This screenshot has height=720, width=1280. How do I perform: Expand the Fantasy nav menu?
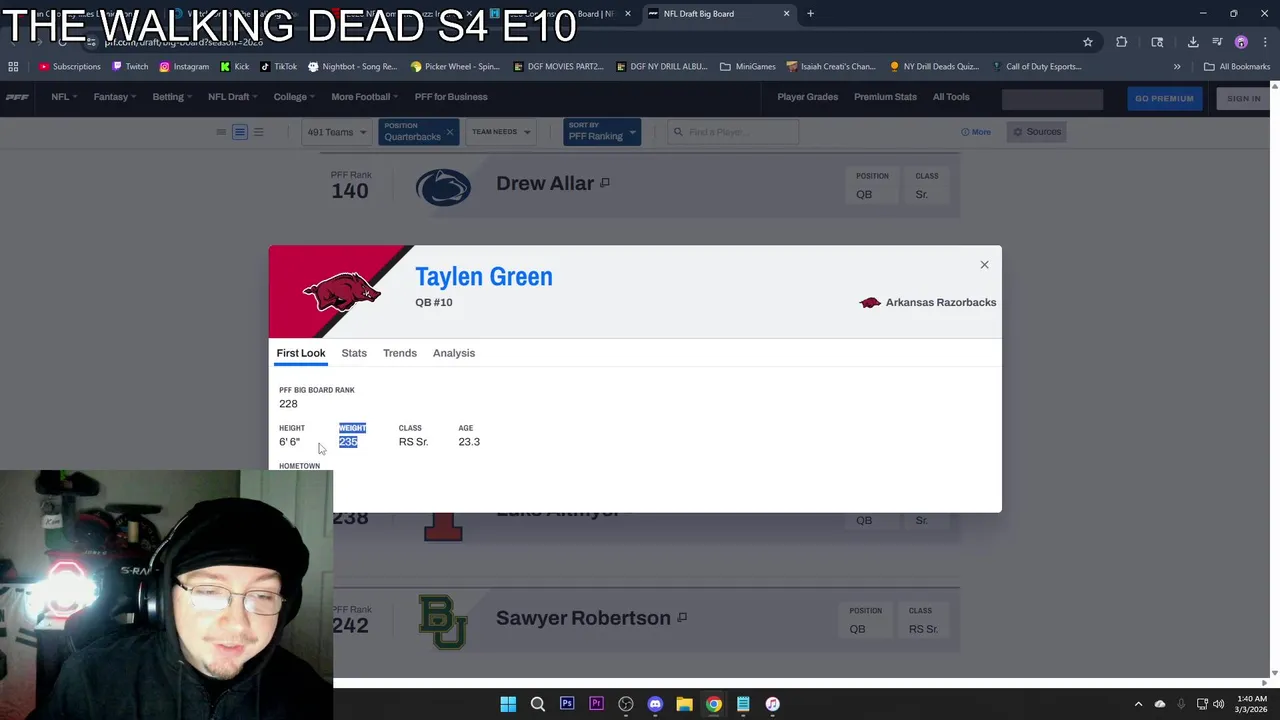(115, 97)
